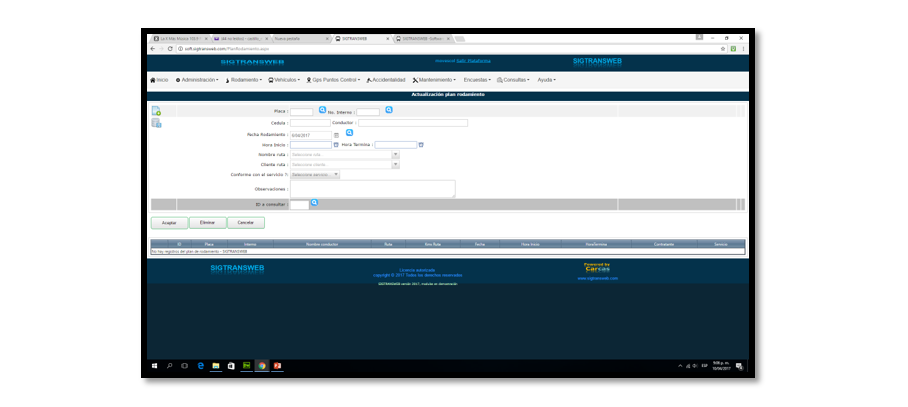908x407 pixels.
Task: Expand the Cliente ruta dropdown
Action: tap(396, 165)
